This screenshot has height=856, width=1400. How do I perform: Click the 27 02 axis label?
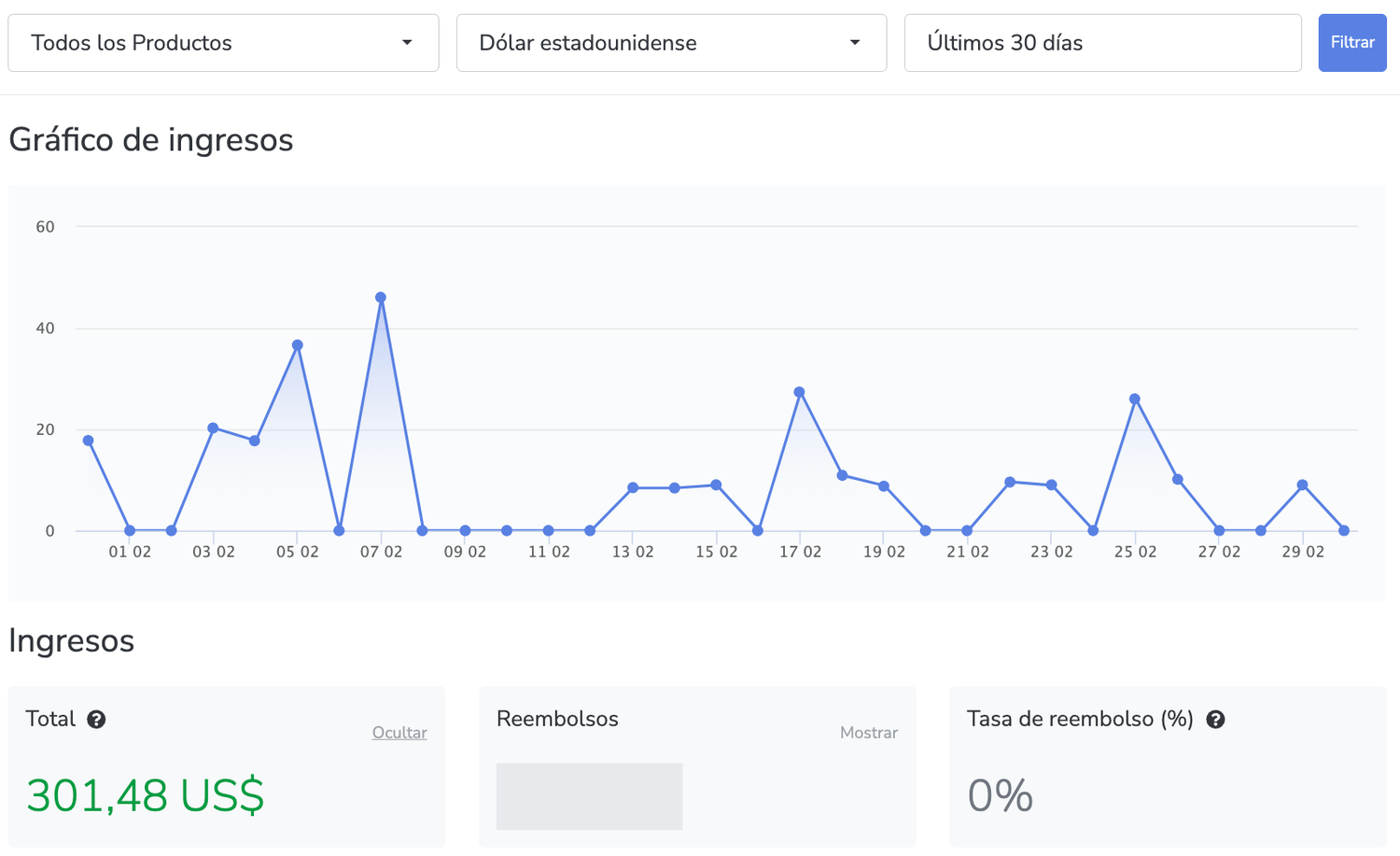[1220, 552]
